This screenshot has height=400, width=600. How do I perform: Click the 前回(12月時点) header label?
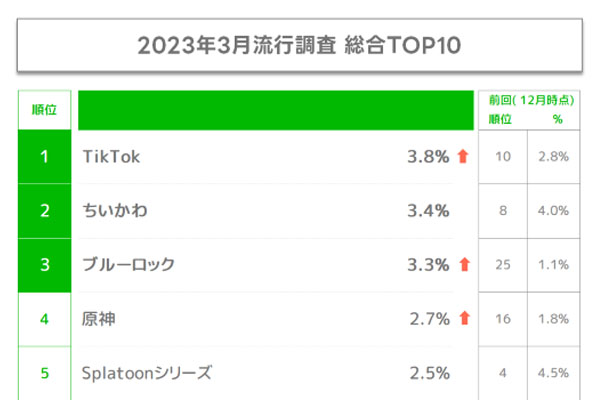(529, 101)
